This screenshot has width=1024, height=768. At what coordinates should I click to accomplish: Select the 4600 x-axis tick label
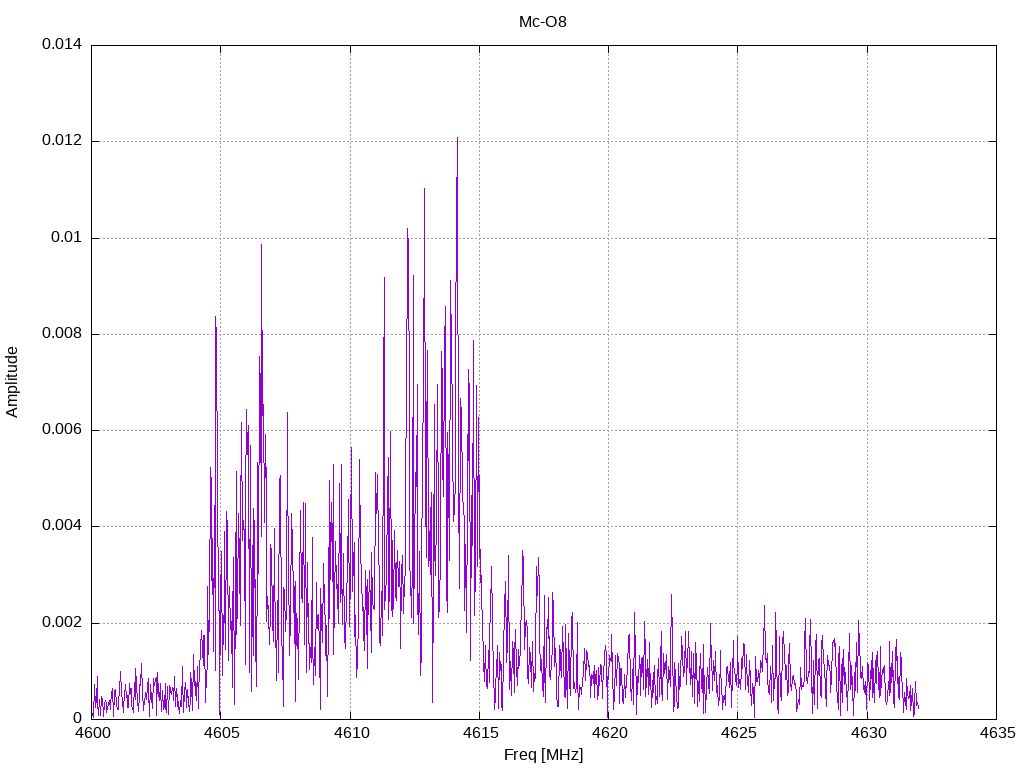[x=92, y=733]
